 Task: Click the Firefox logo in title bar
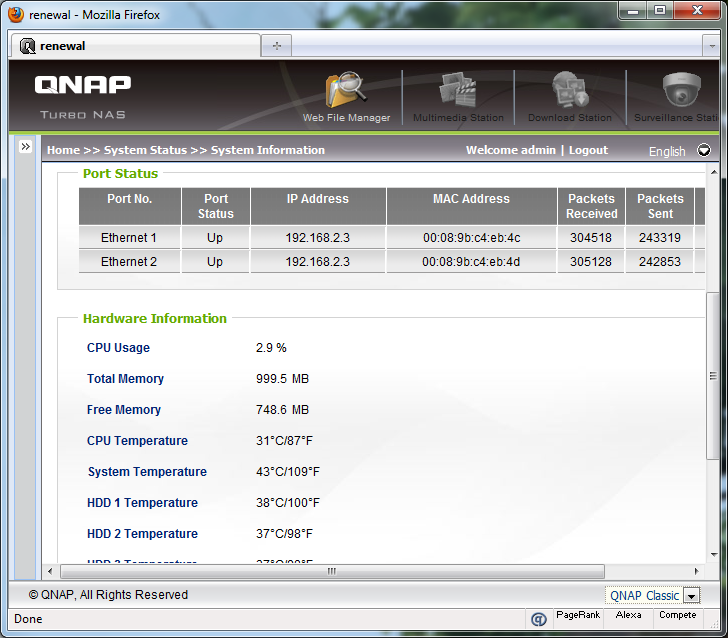(15, 15)
